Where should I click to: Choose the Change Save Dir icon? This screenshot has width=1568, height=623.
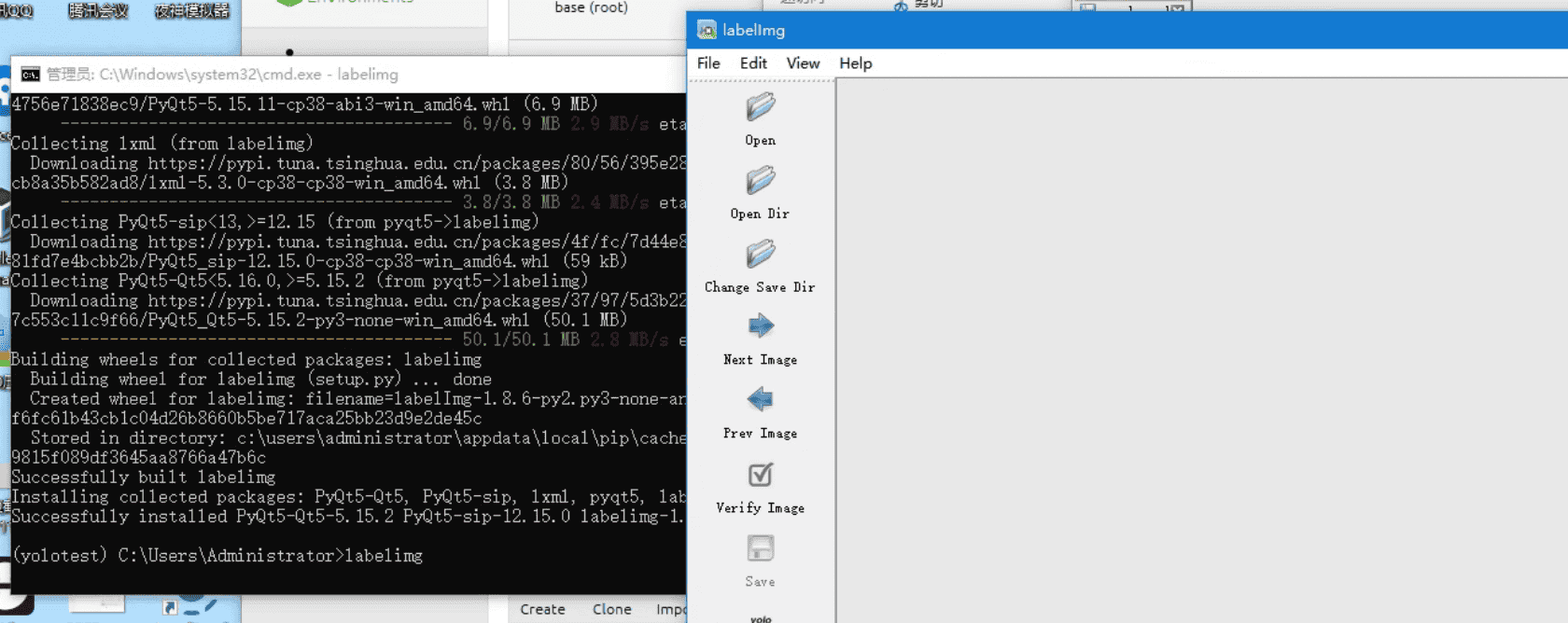(761, 254)
